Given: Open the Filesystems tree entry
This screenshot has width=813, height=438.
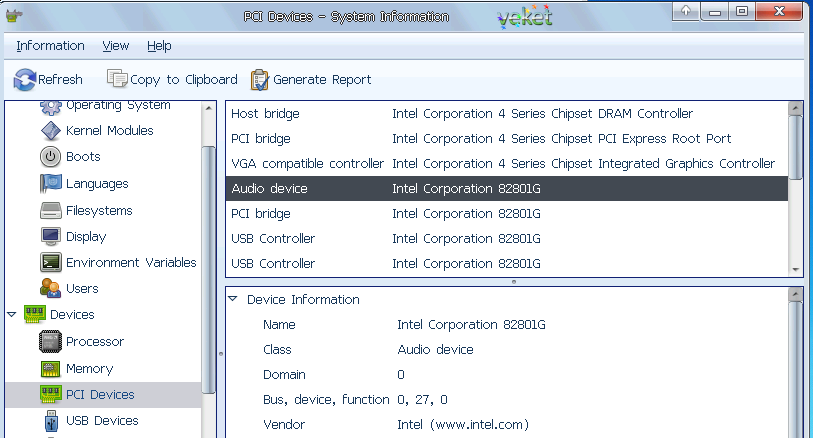Looking at the screenshot, I should coord(99,210).
